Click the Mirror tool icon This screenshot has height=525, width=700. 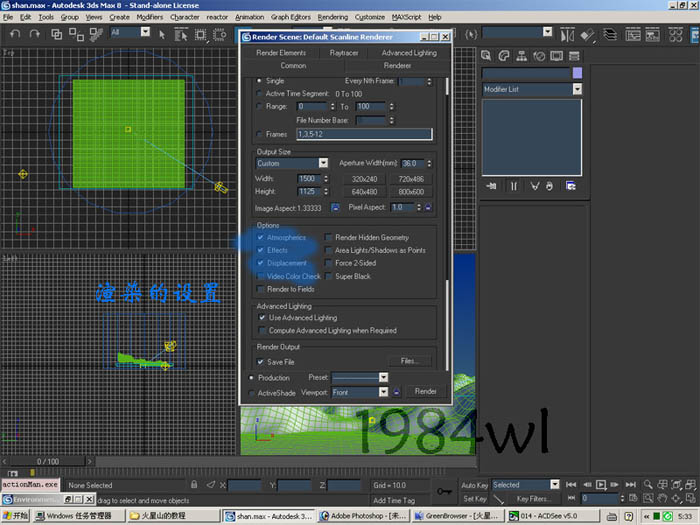567,35
